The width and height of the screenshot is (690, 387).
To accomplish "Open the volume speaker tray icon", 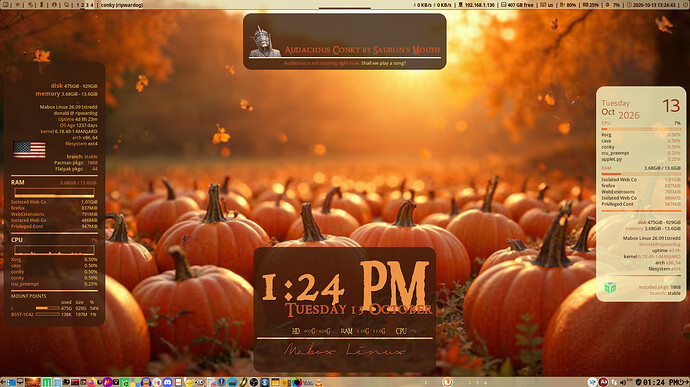I will (x=623, y=382).
